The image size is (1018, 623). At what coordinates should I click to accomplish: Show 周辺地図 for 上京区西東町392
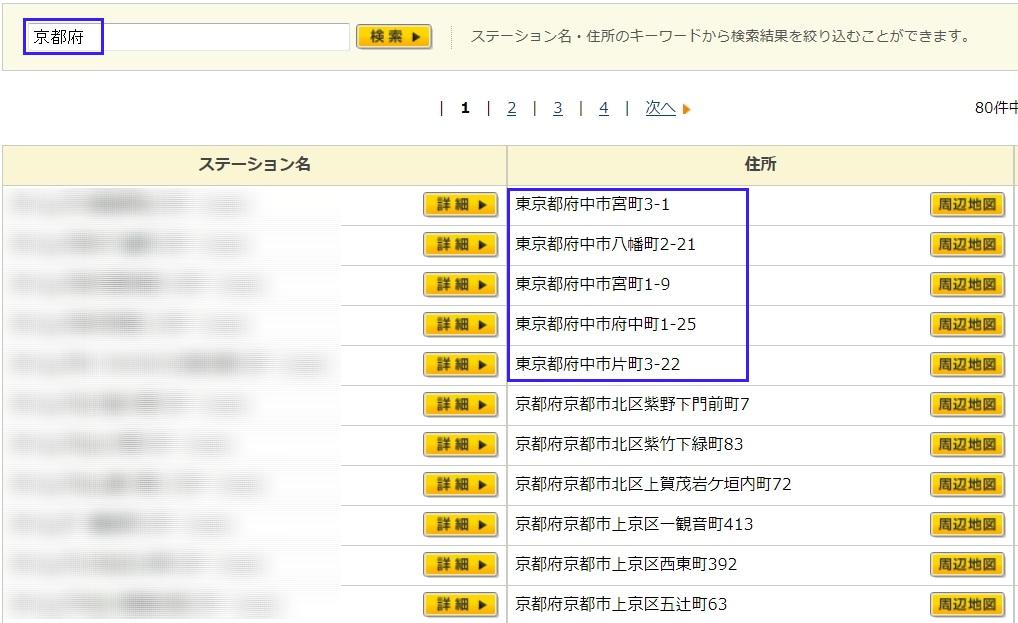click(966, 565)
